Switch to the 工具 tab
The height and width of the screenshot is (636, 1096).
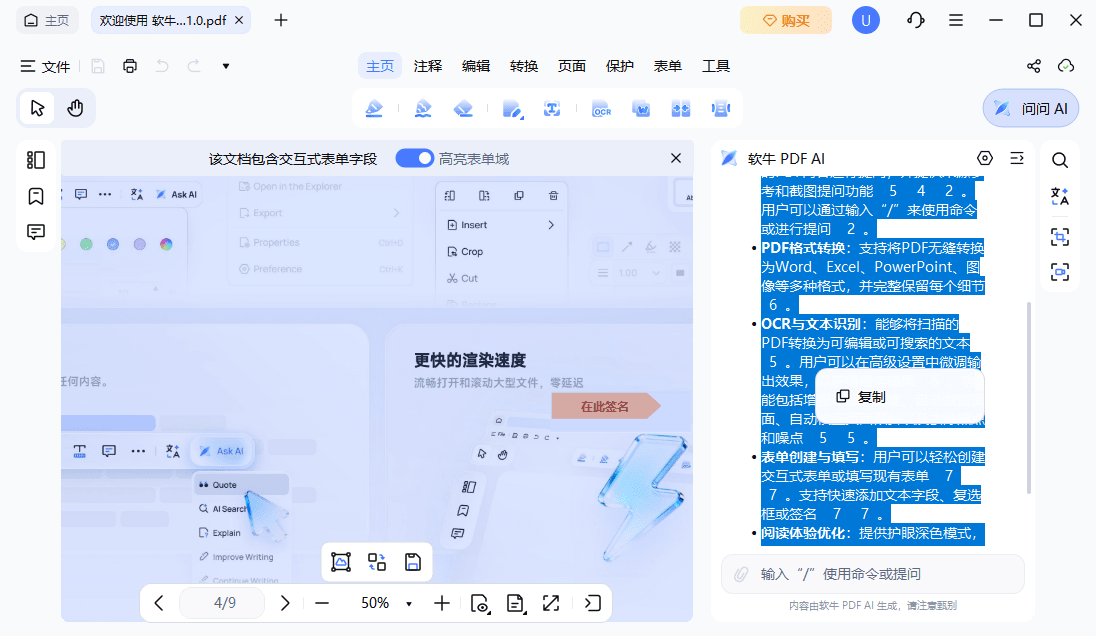(x=716, y=66)
